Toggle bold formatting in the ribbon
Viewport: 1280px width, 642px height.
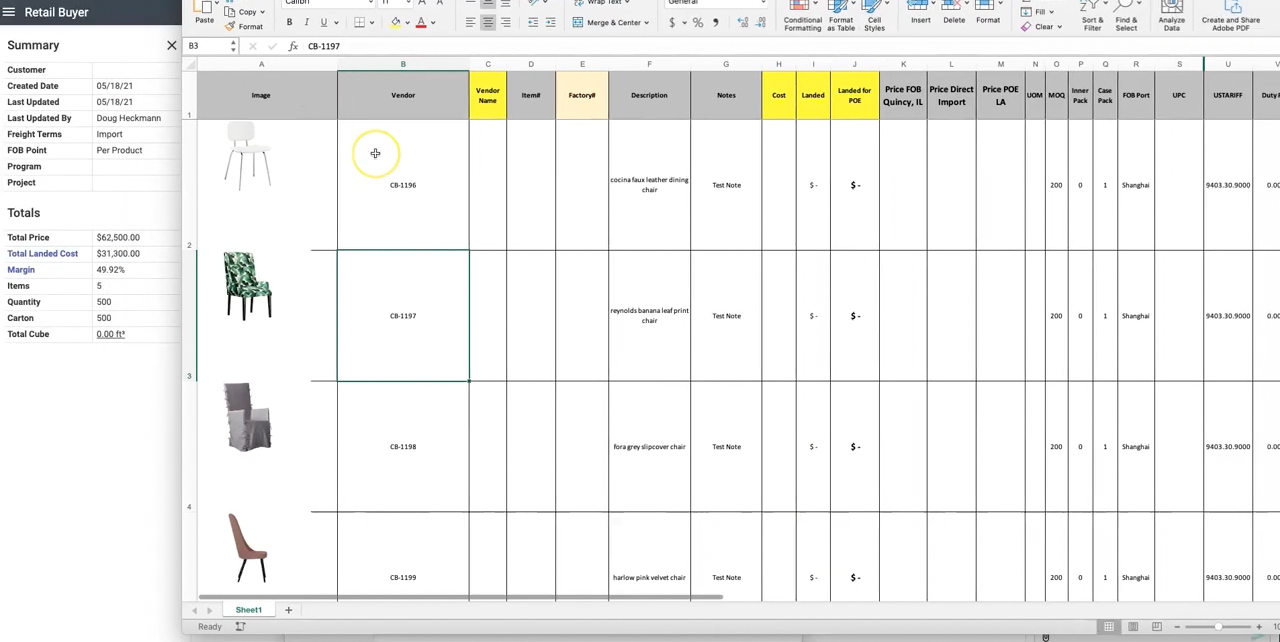pyautogui.click(x=289, y=22)
